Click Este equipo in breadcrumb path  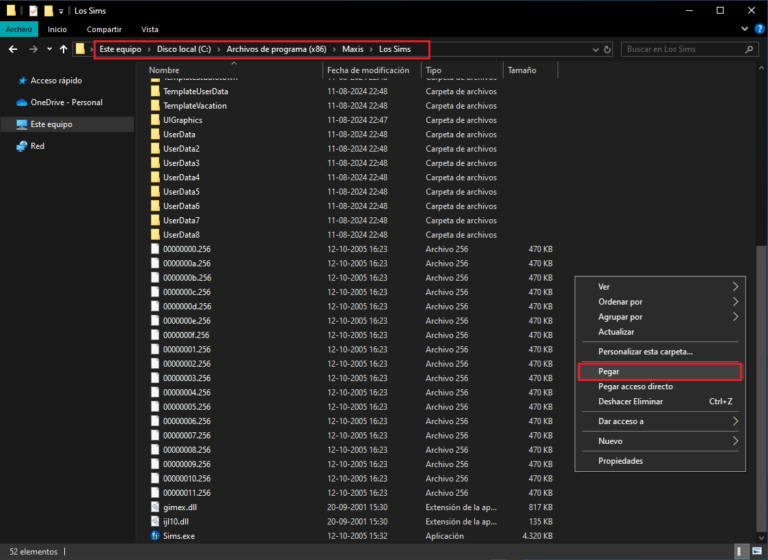click(x=120, y=49)
